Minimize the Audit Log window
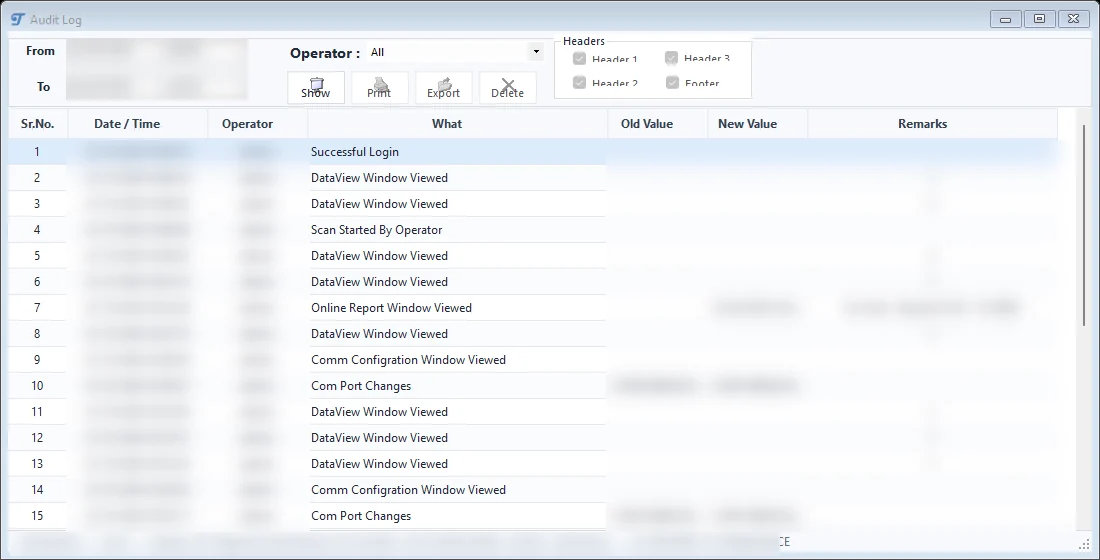The width and height of the screenshot is (1100, 560). [x=1005, y=19]
